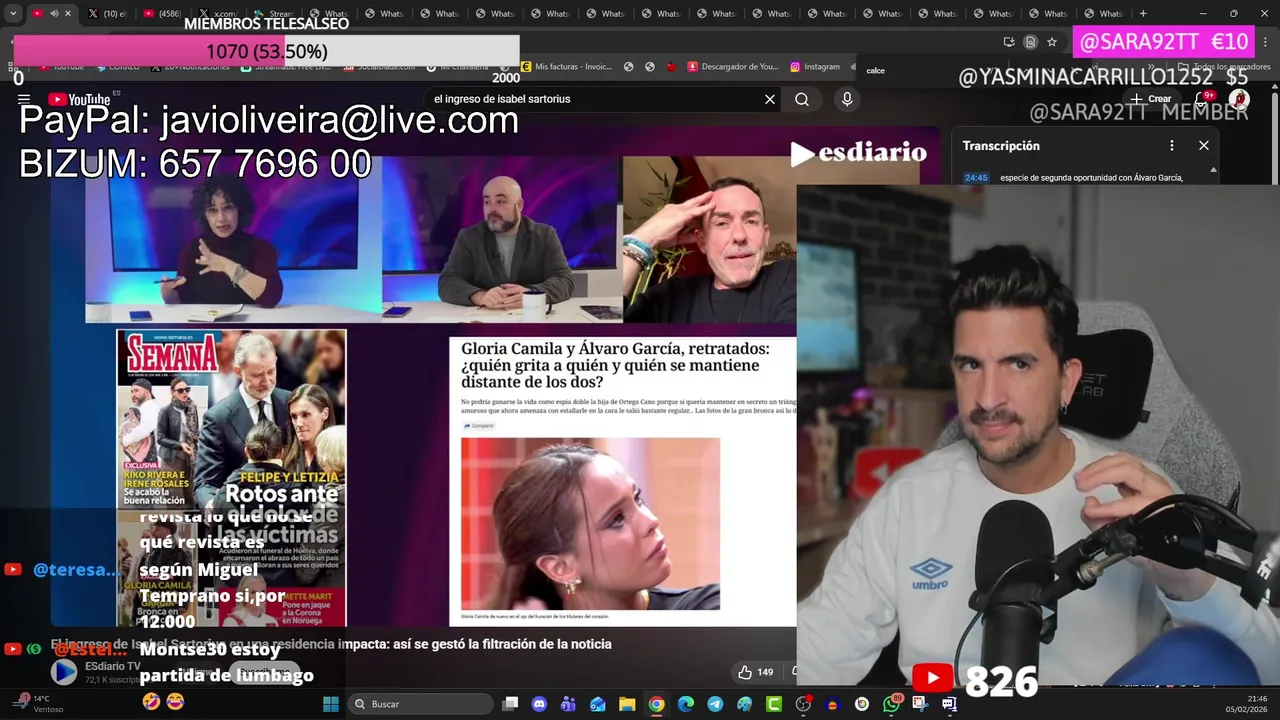The image size is (1280, 720).
Task: Open a new browser tab
Action: [x=1143, y=13]
